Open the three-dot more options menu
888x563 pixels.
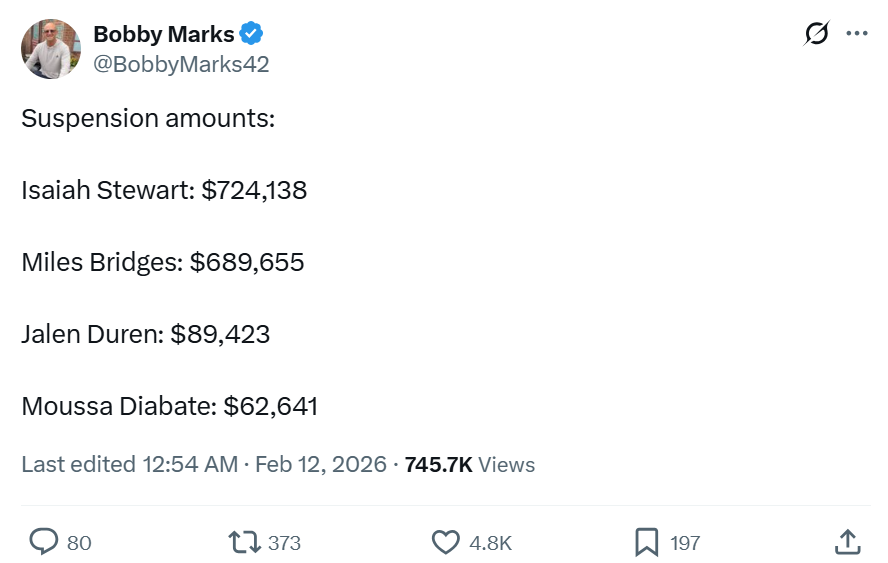857,34
